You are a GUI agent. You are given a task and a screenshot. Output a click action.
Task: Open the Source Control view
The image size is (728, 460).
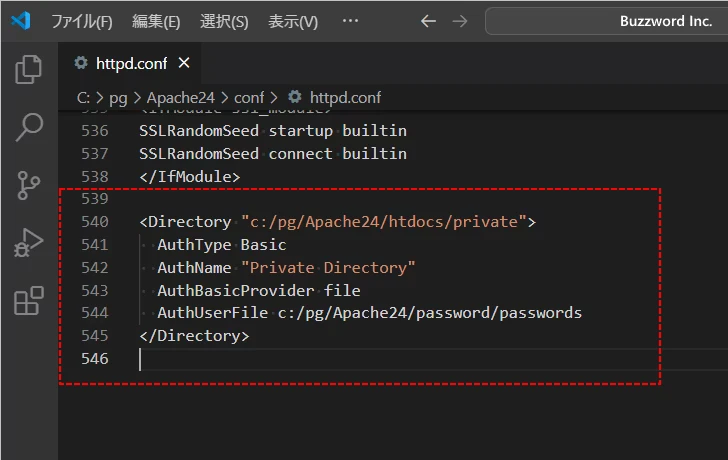pyautogui.click(x=29, y=185)
